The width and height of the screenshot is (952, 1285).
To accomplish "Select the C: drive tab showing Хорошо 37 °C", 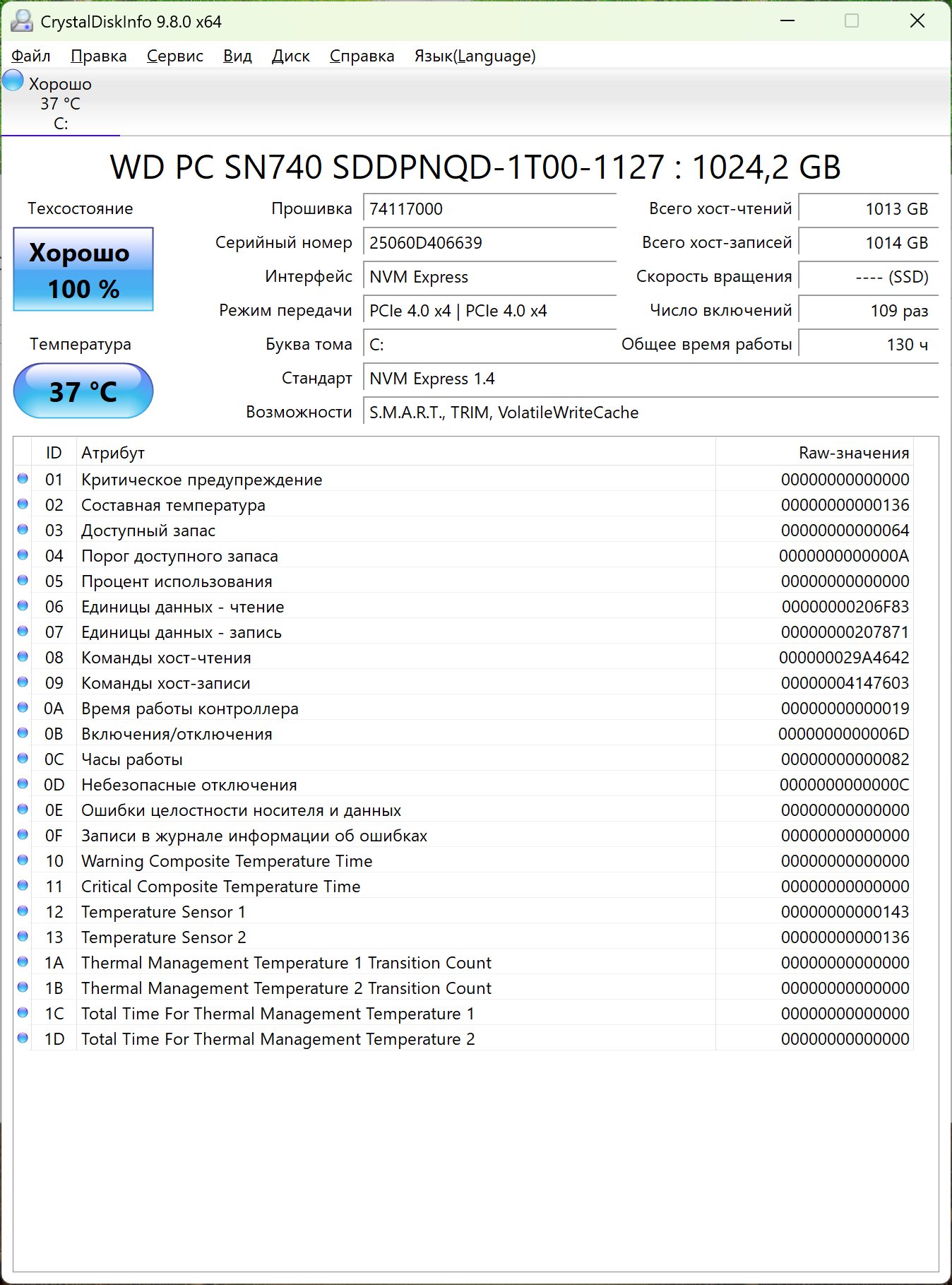I will (61, 103).
